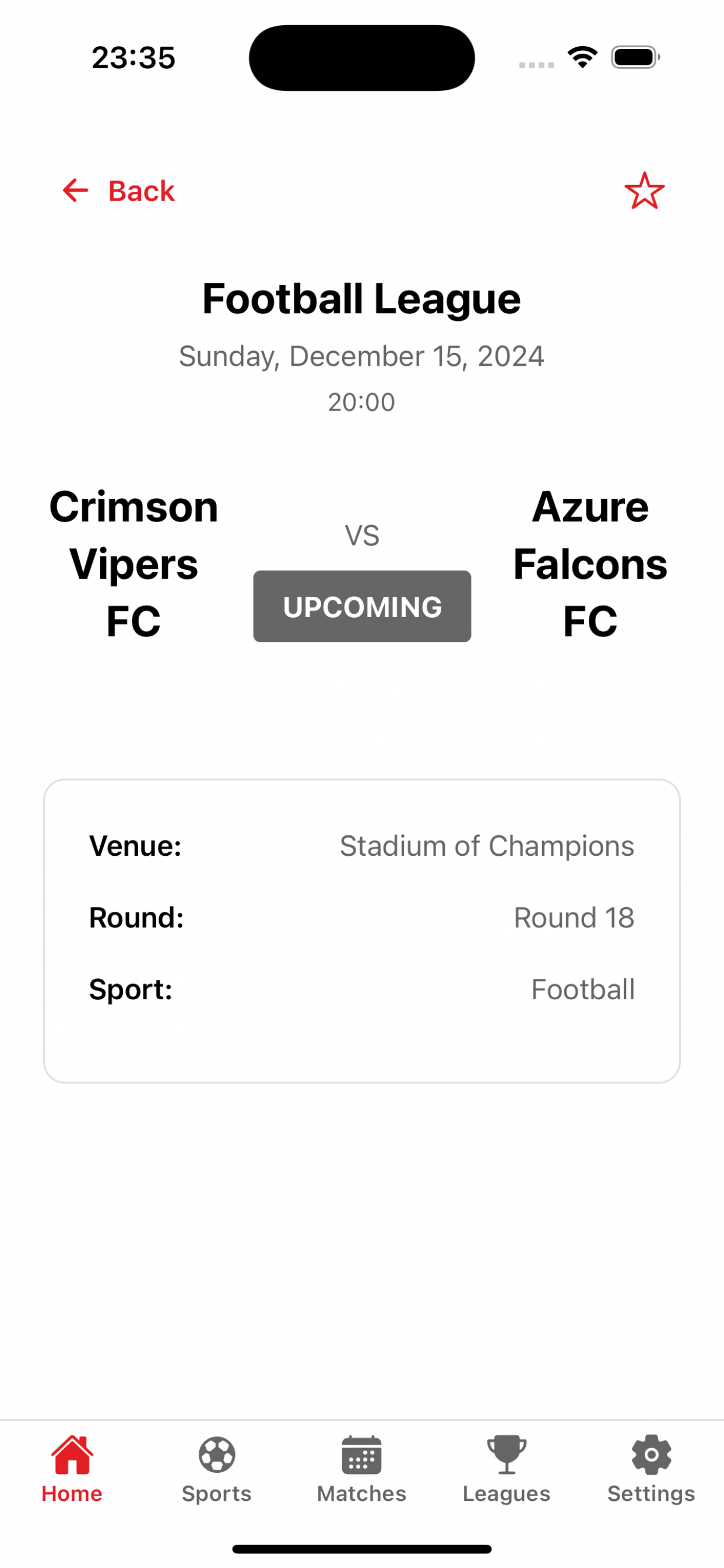Open the Matches calendar icon
Image resolution: width=724 pixels, height=1568 pixels.
pos(362,1455)
